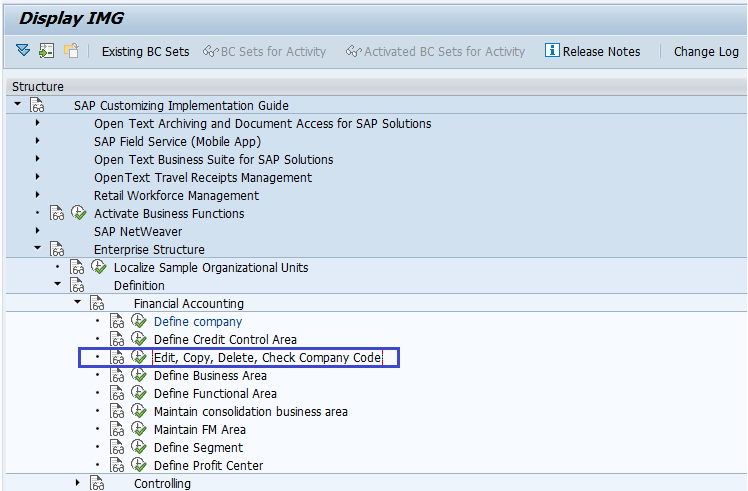Open the Release Notes button
The height and width of the screenshot is (491, 748).
(593, 51)
